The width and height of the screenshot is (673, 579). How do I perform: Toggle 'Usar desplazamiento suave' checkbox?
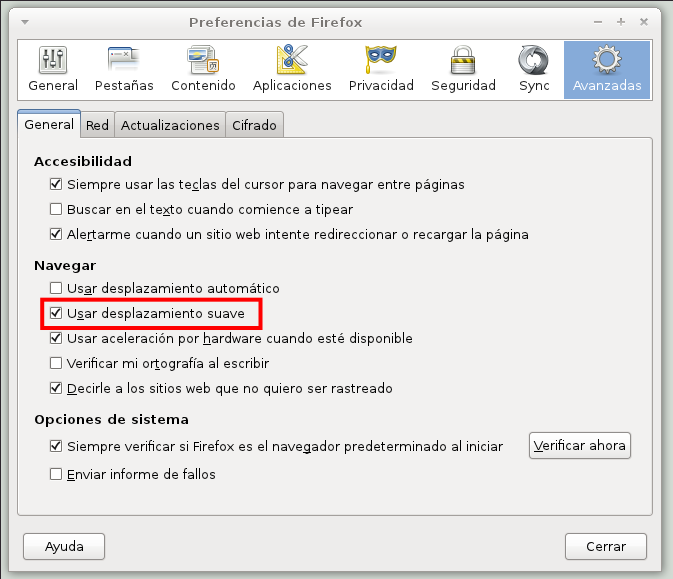[56, 313]
